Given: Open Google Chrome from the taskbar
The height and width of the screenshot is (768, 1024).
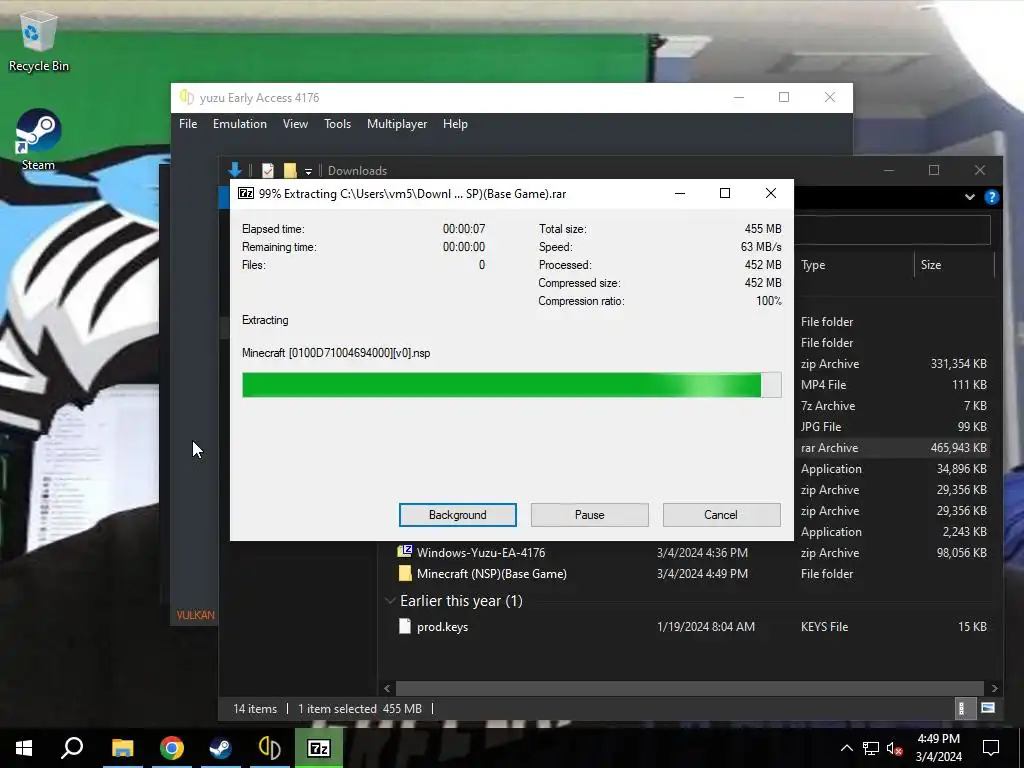Looking at the screenshot, I should point(171,748).
